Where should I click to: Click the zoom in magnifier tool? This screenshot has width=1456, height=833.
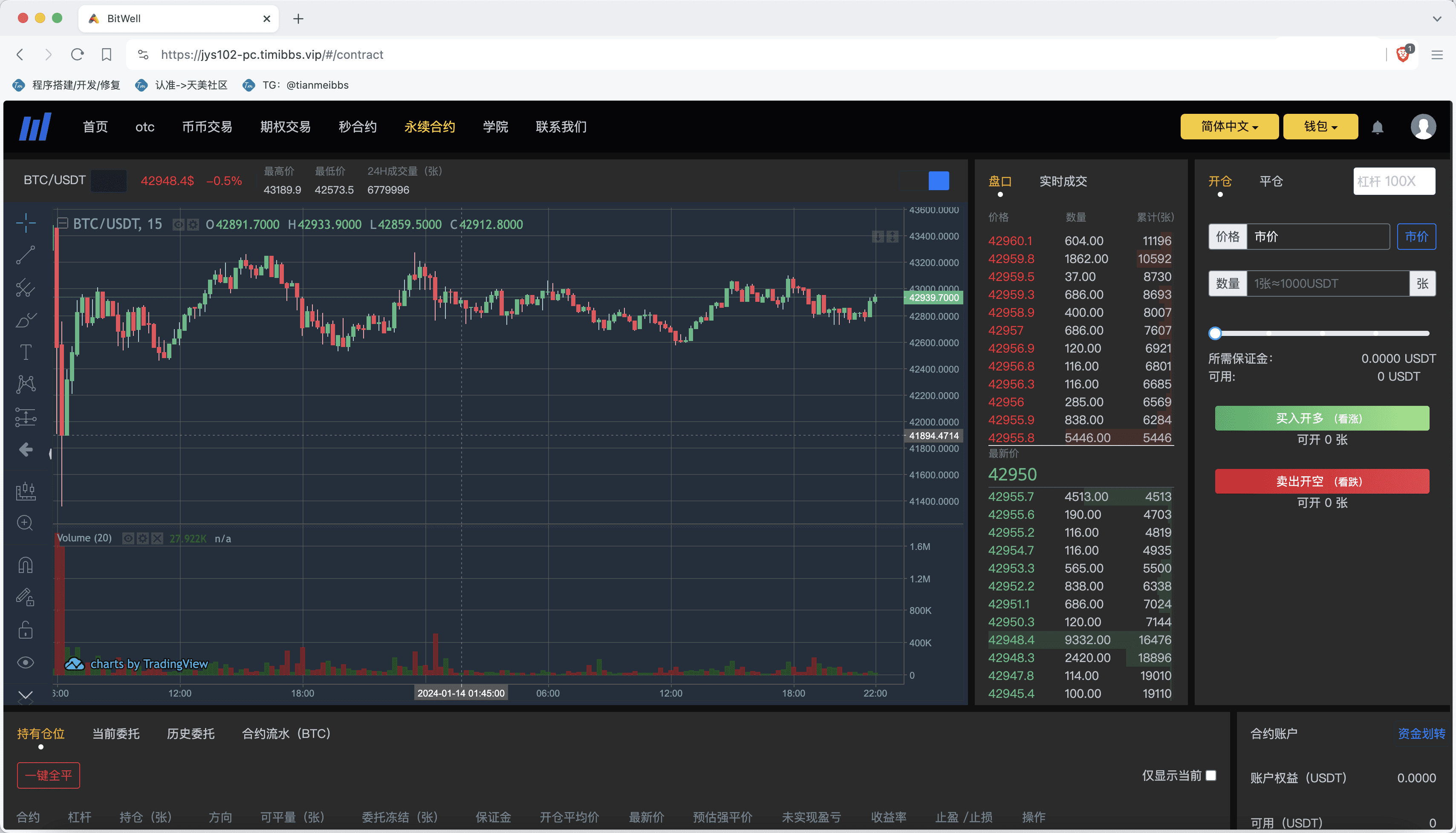point(25,523)
